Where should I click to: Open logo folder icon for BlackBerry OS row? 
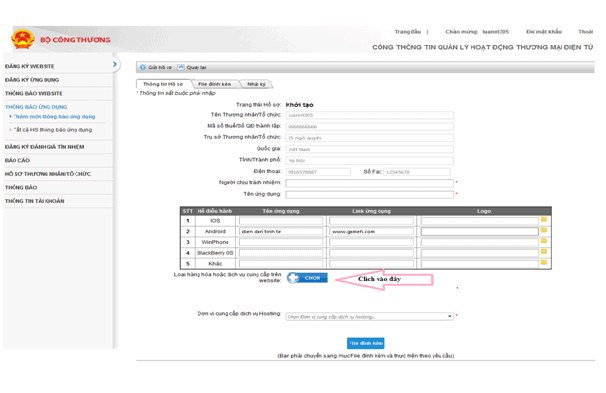[x=544, y=252]
